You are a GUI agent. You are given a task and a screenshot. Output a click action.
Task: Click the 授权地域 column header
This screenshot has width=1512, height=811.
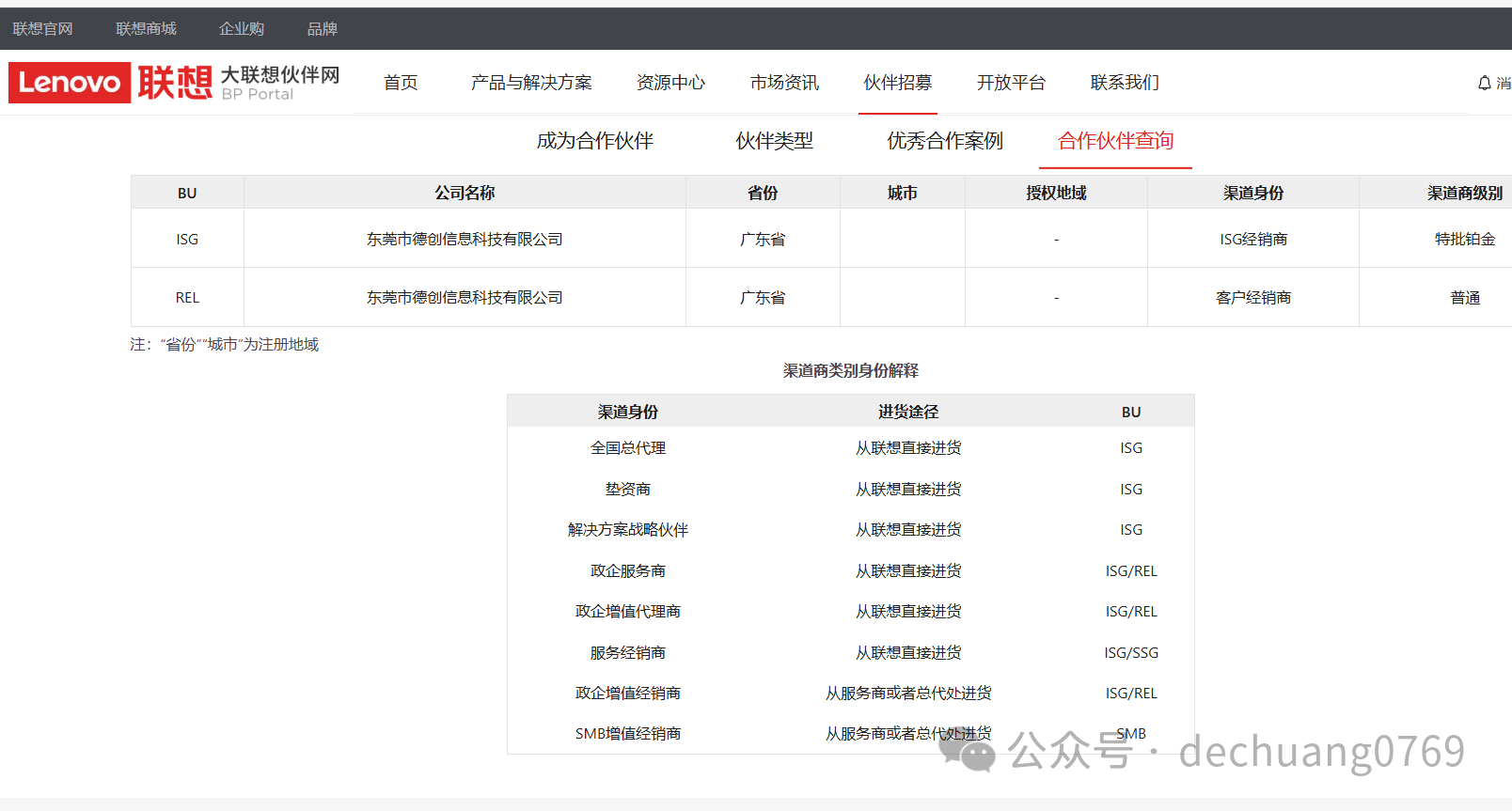click(x=1056, y=193)
